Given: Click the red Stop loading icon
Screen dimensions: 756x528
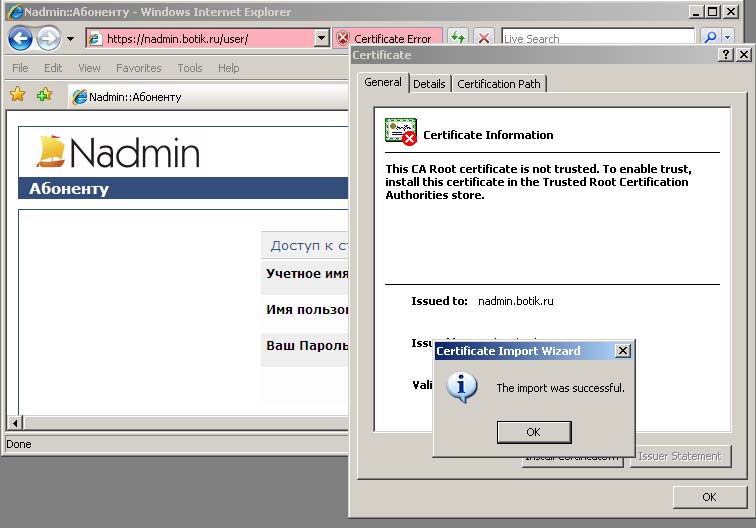Looking at the screenshot, I should [484, 38].
